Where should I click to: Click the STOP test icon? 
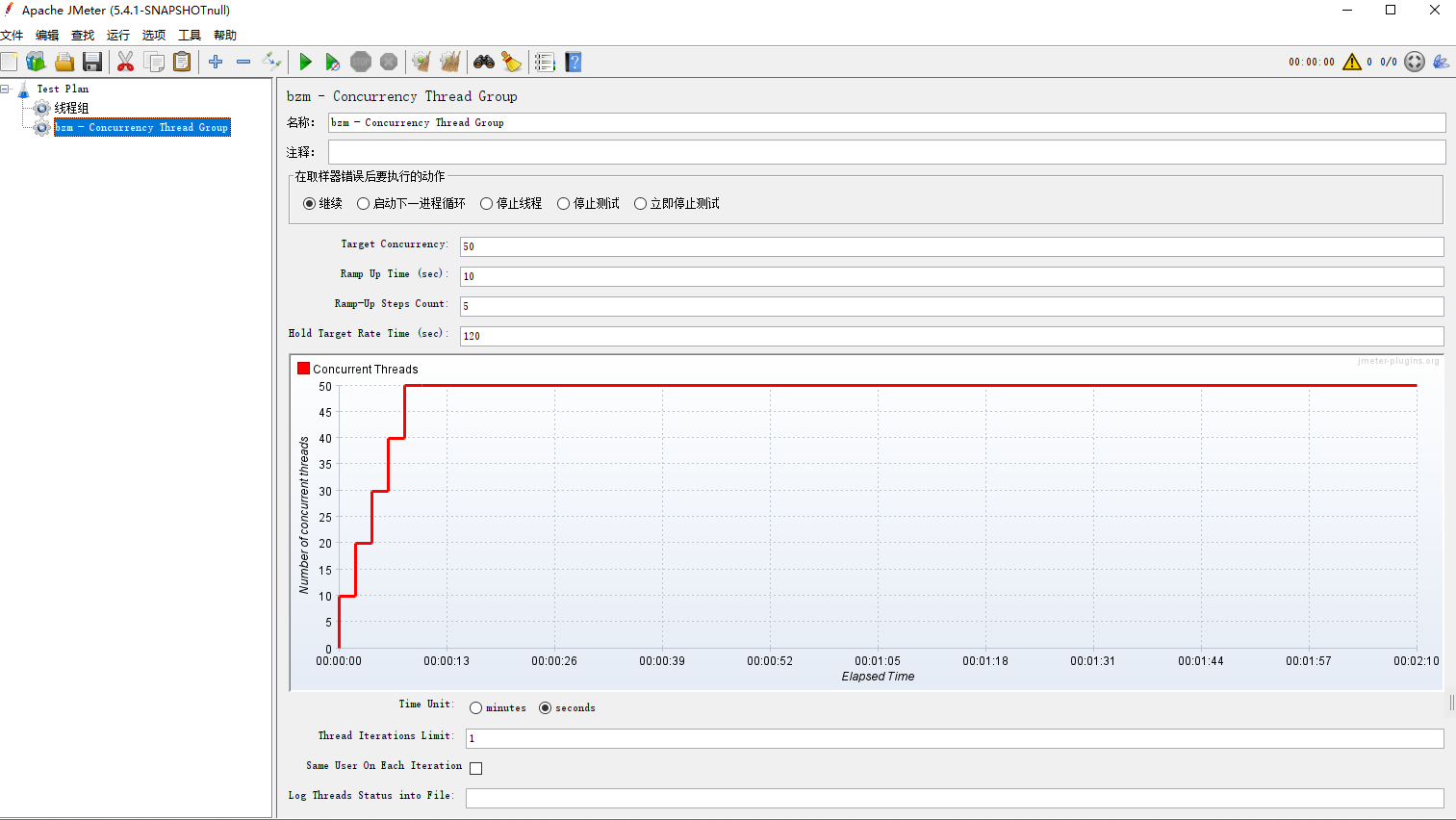[x=361, y=63]
